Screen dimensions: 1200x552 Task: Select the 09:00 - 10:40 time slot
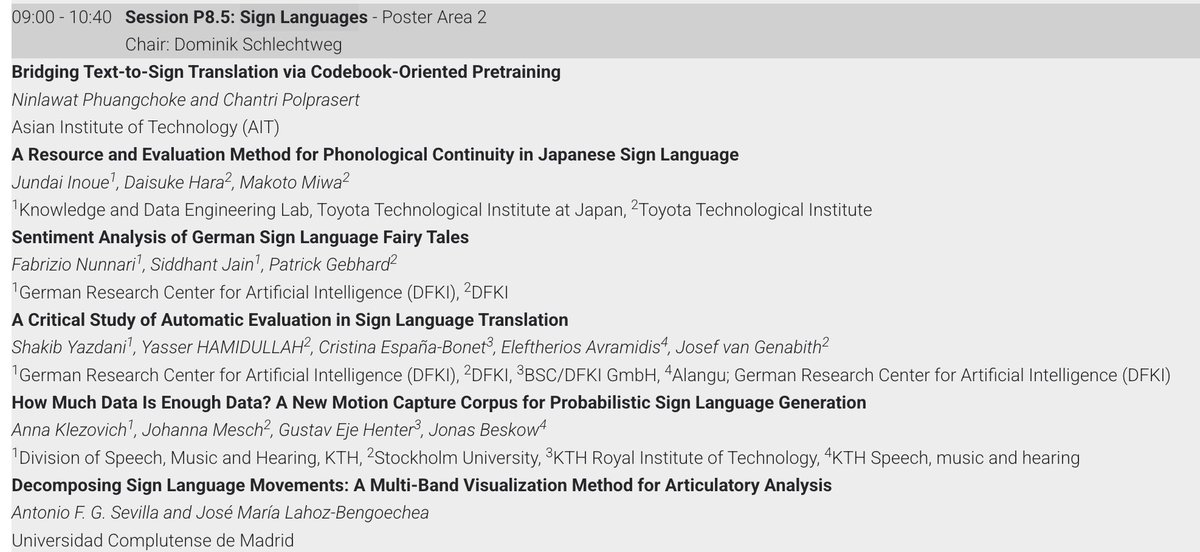pyautogui.click(x=62, y=18)
